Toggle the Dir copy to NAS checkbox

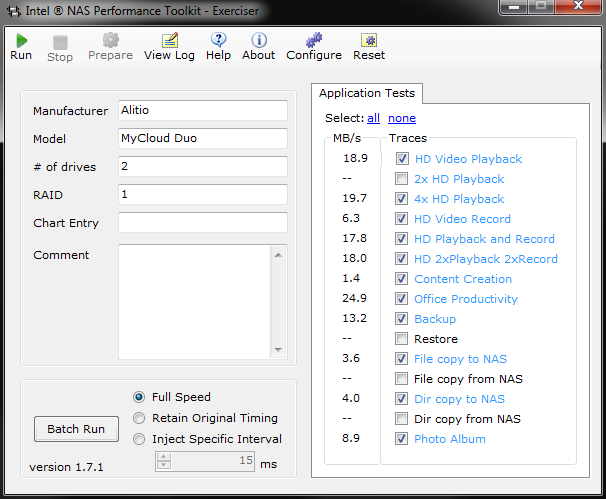click(x=401, y=399)
